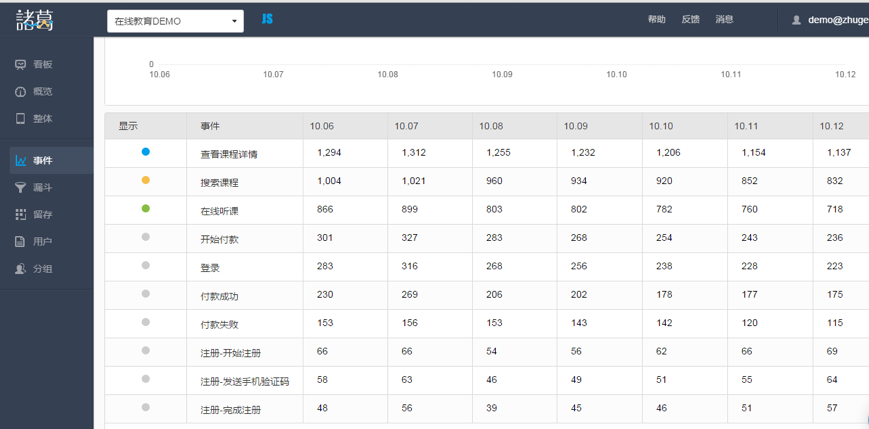This screenshot has height=429, width=869.
Task: Open the 看板 dashboard icon in sidebar
Action: [x=21, y=64]
